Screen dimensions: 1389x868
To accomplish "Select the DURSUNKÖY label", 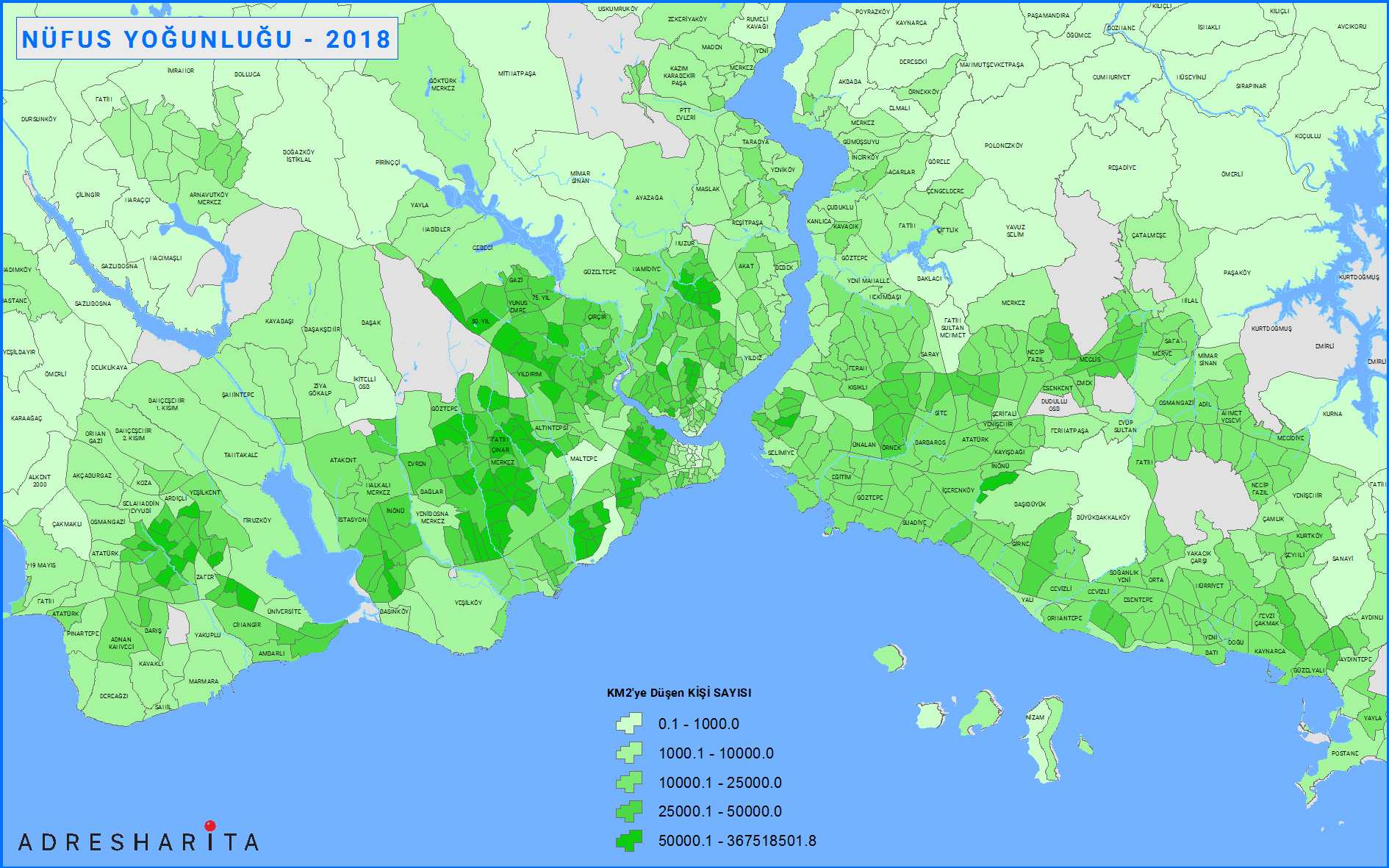I will click(x=39, y=119).
